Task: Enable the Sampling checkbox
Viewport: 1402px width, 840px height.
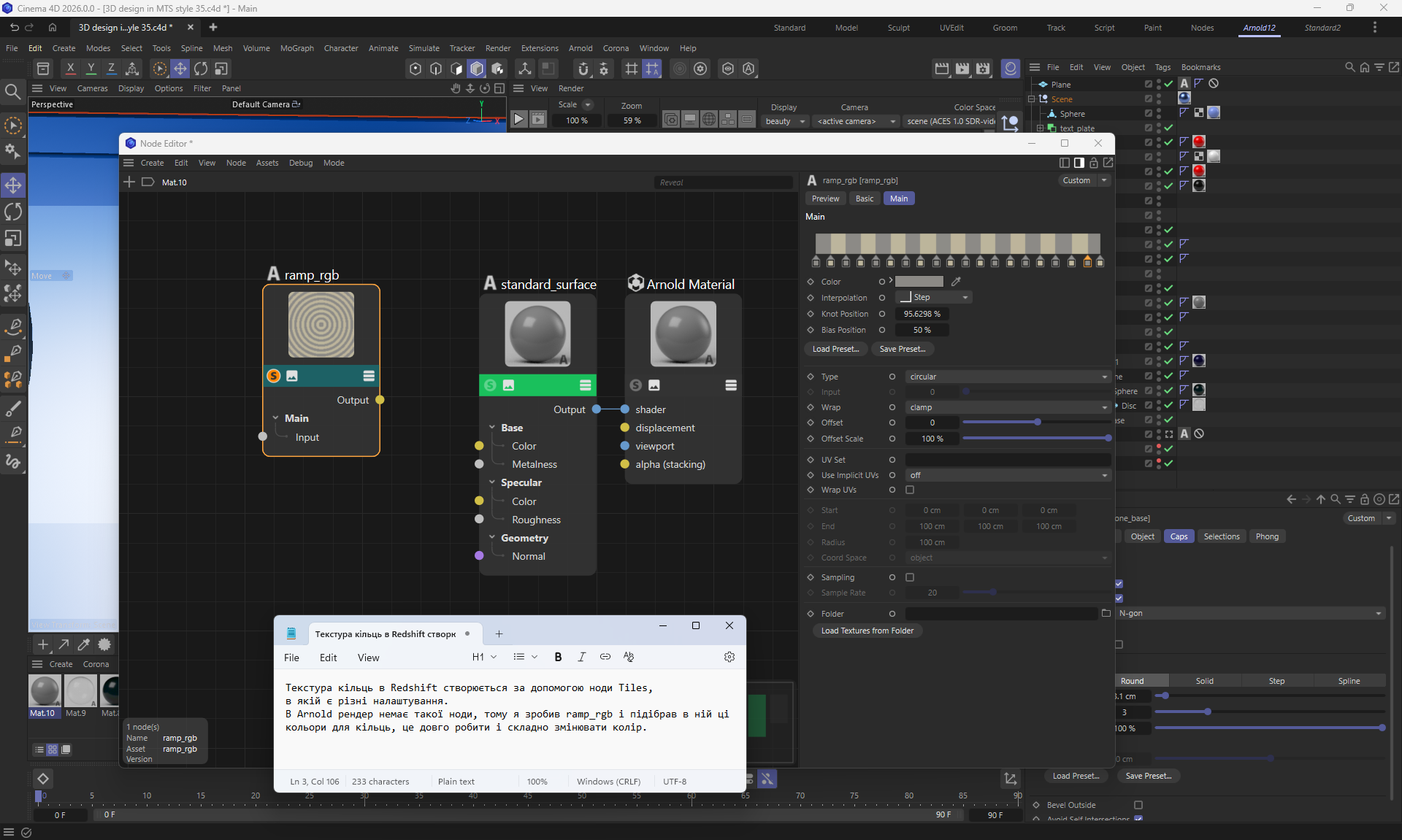Action: pos(910,577)
